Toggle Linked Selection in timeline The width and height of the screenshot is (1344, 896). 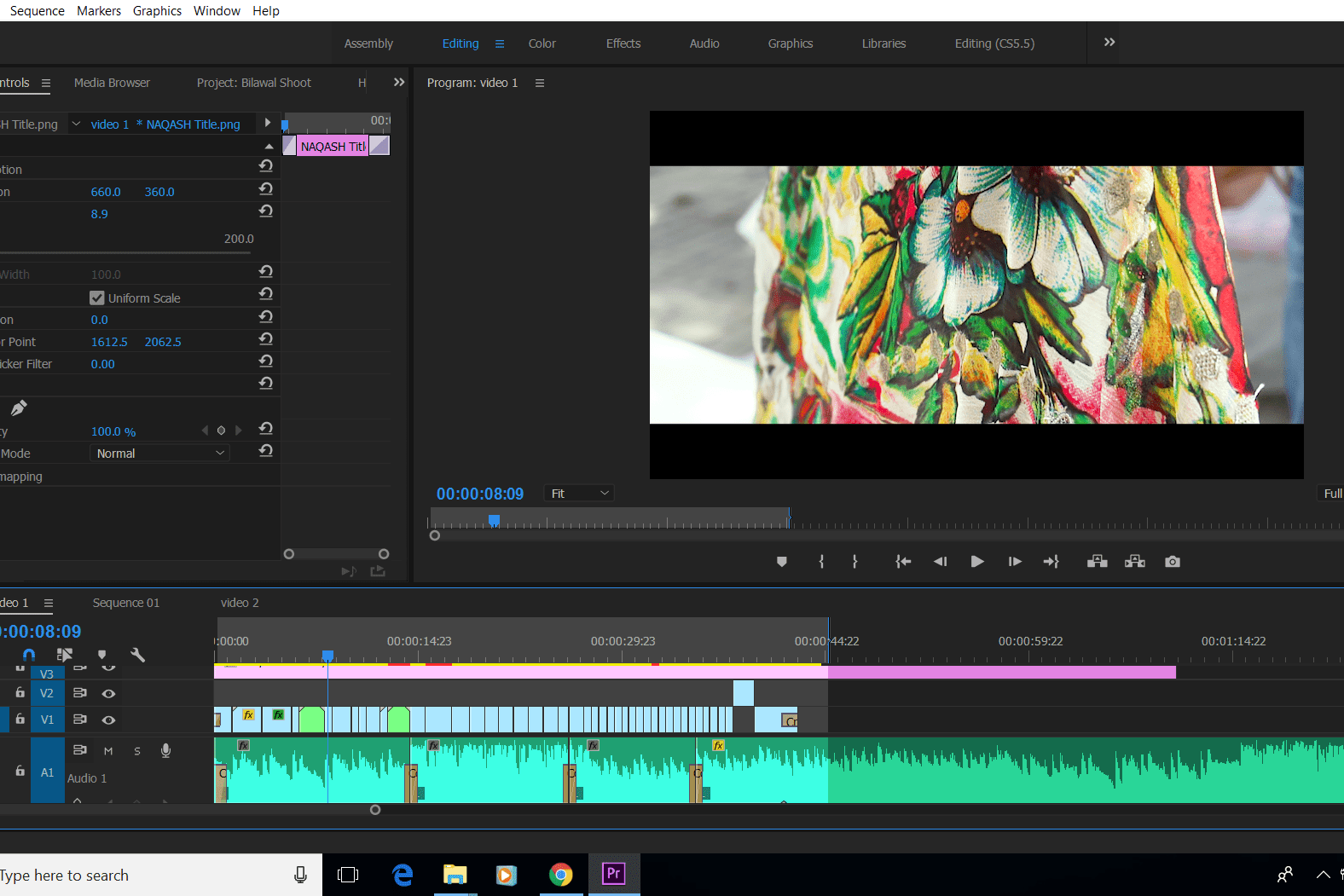tap(65, 655)
